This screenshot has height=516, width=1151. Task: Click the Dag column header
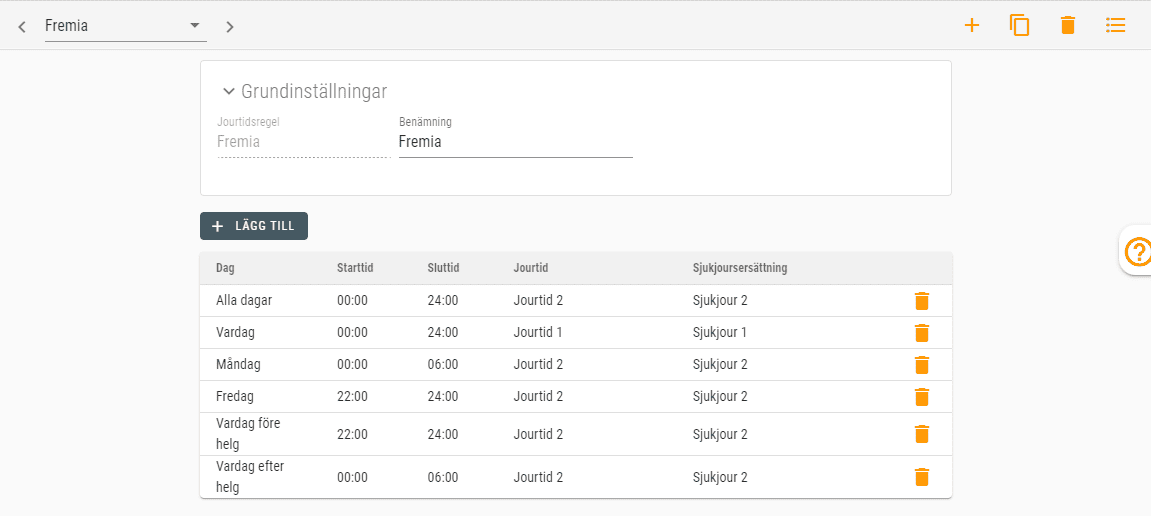point(226,268)
